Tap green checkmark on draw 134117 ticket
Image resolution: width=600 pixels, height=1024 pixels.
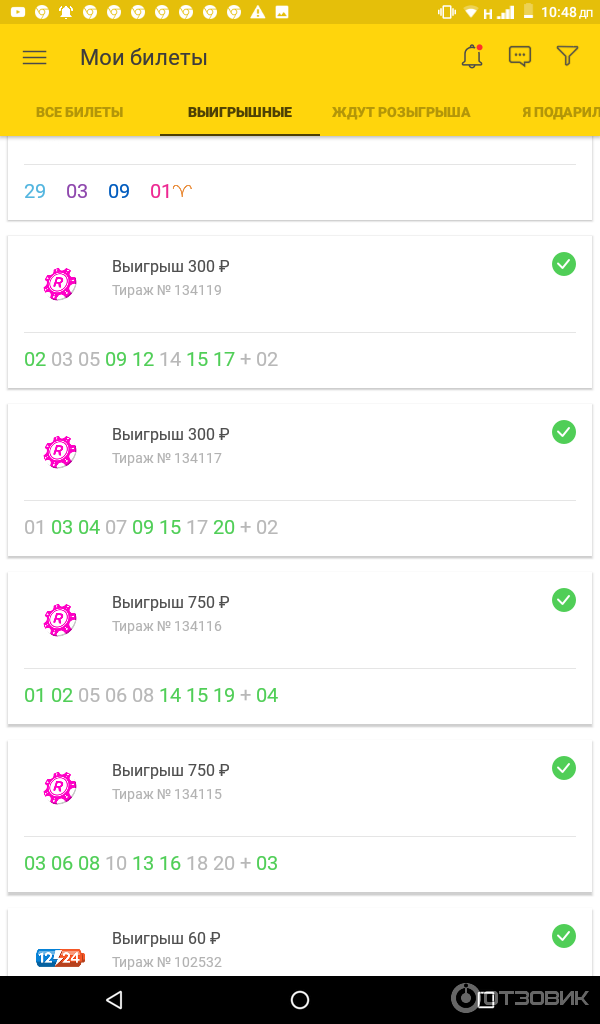click(564, 432)
